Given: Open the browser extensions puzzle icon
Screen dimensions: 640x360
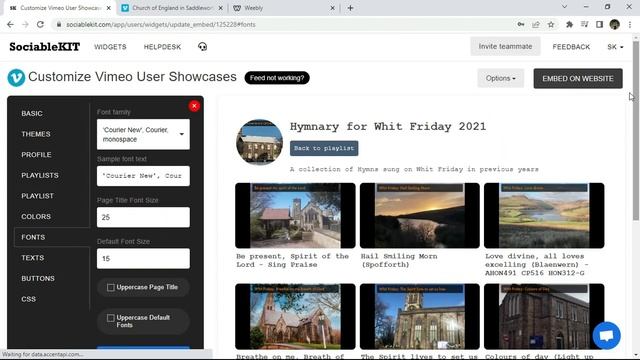Looking at the screenshot, I should (569, 24).
